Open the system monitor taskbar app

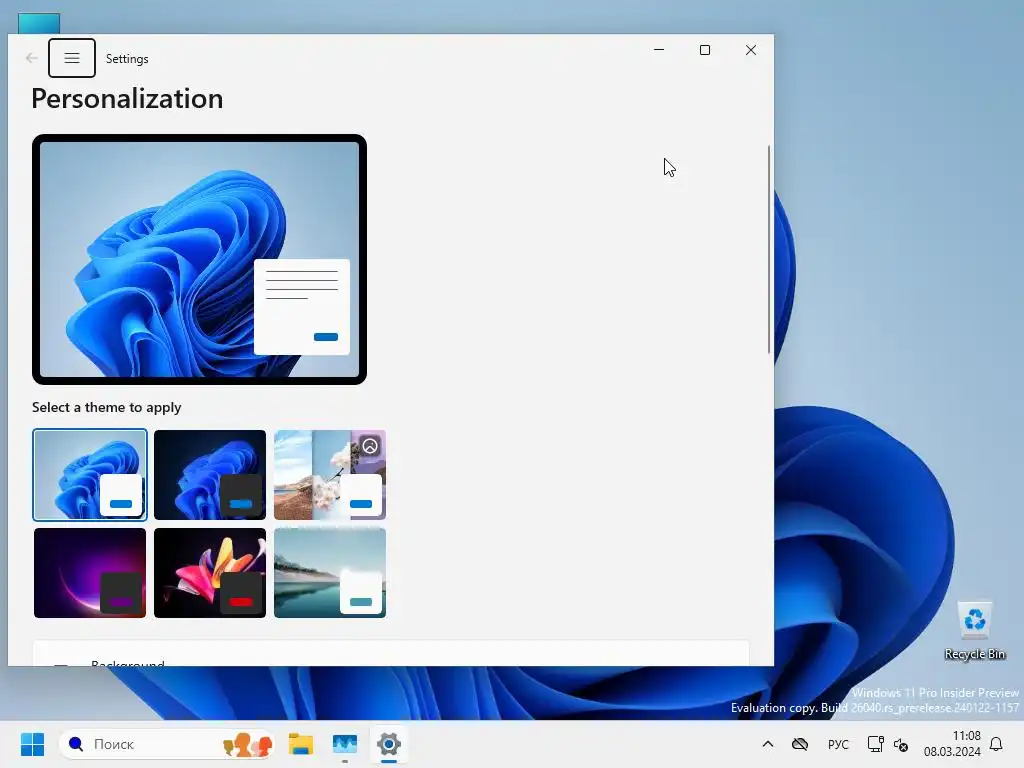(x=345, y=744)
